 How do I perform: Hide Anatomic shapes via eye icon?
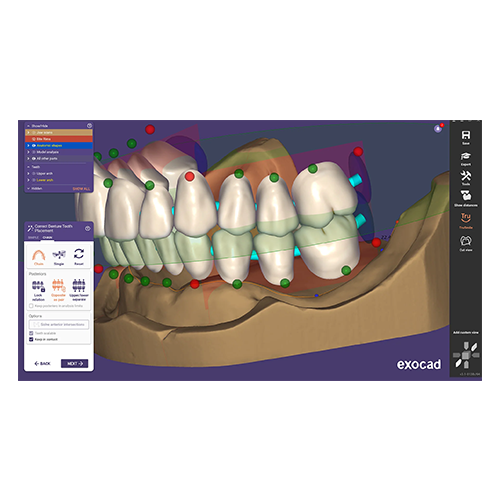click(34, 146)
